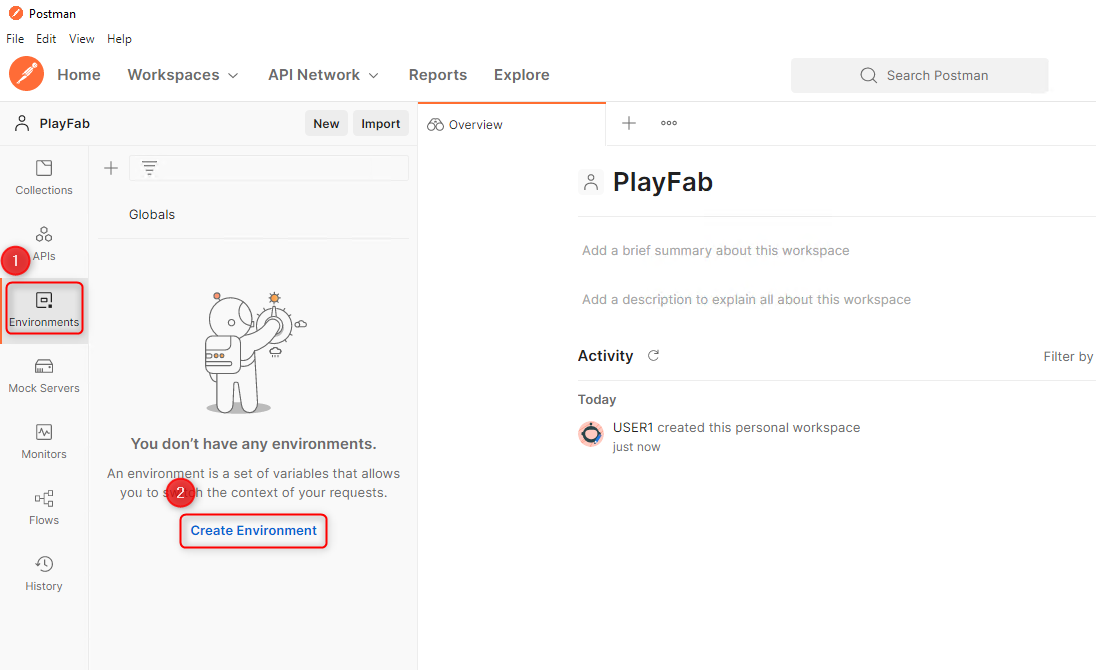Open the API Network dropdown
The height and width of the screenshot is (670, 1096).
(x=323, y=74)
